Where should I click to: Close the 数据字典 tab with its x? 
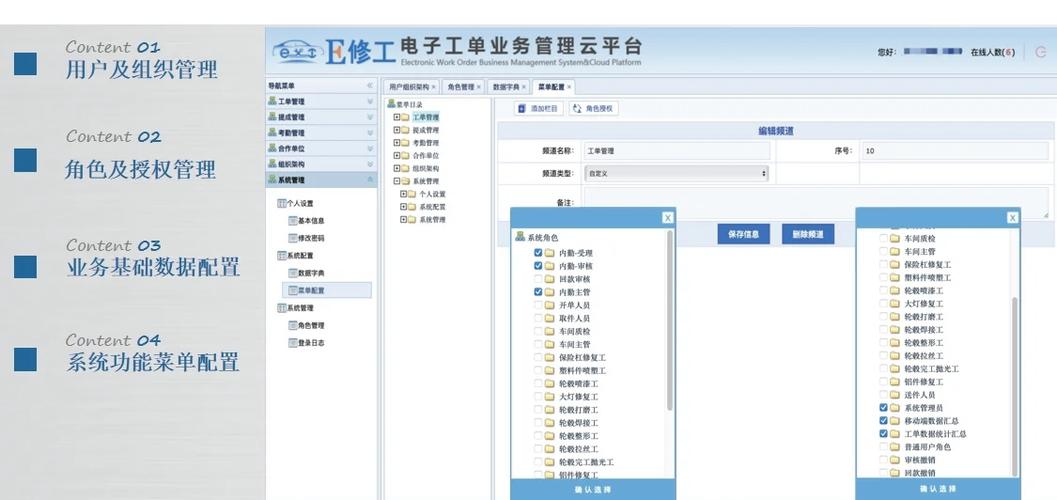pyautogui.click(x=524, y=87)
